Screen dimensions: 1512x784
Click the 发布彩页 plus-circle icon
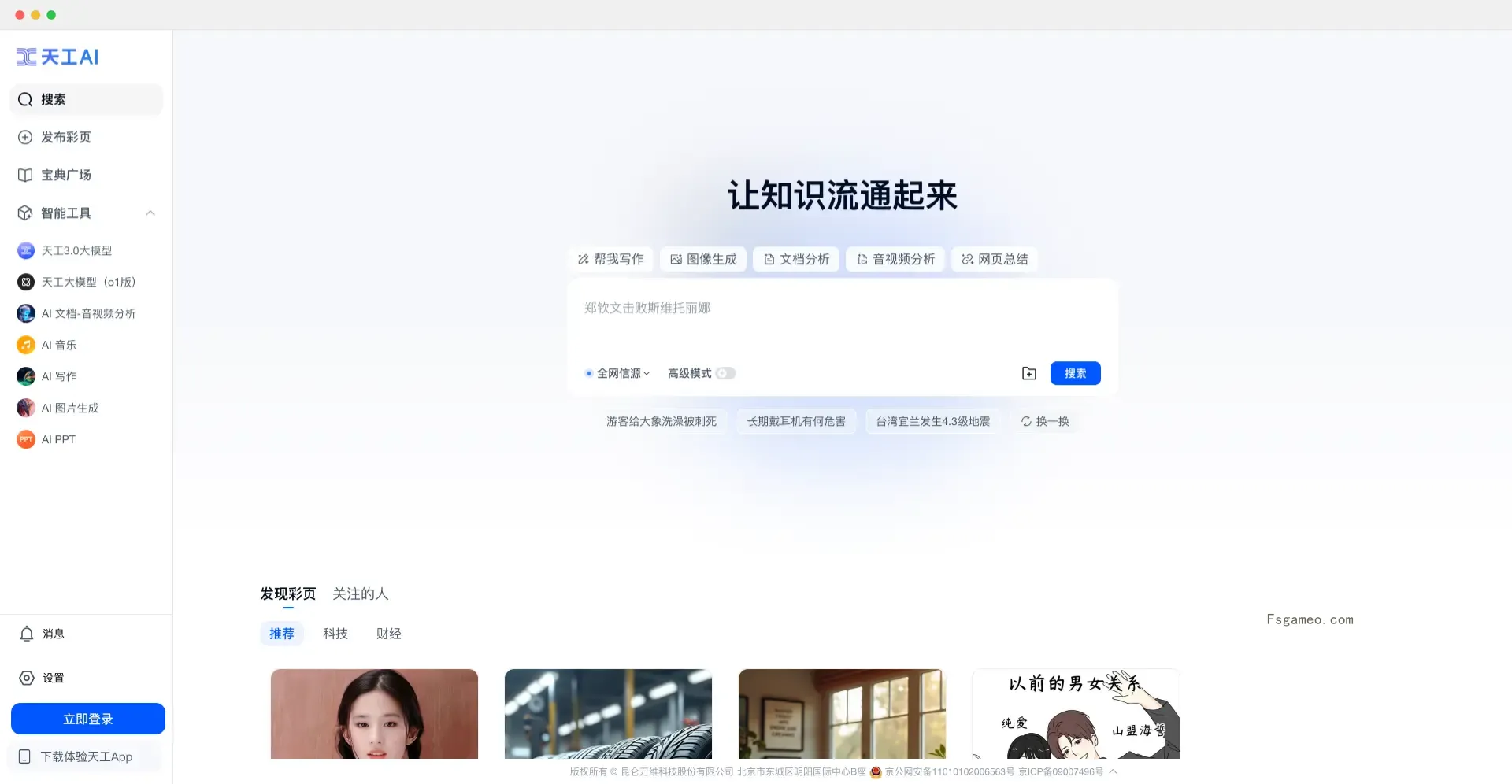point(25,137)
